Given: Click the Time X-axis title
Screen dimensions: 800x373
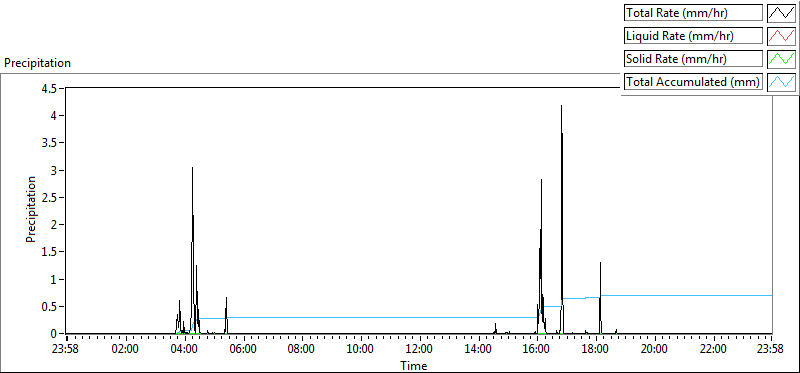Looking at the screenshot, I should point(414,365).
